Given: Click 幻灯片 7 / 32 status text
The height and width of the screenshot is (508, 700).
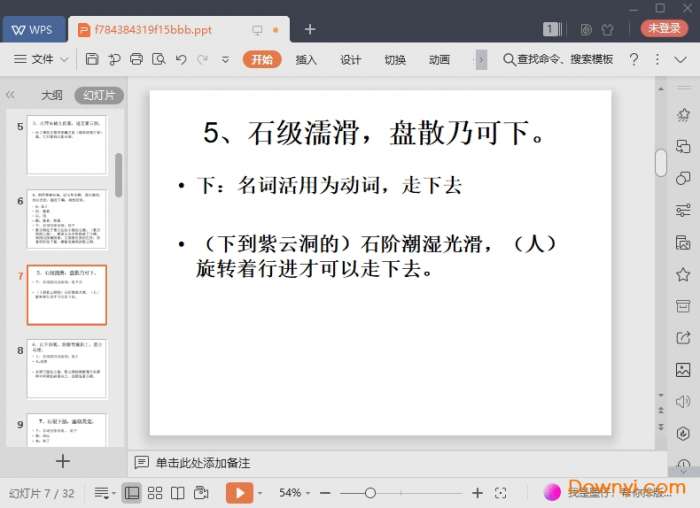Looking at the screenshot, I should (42, 493).
